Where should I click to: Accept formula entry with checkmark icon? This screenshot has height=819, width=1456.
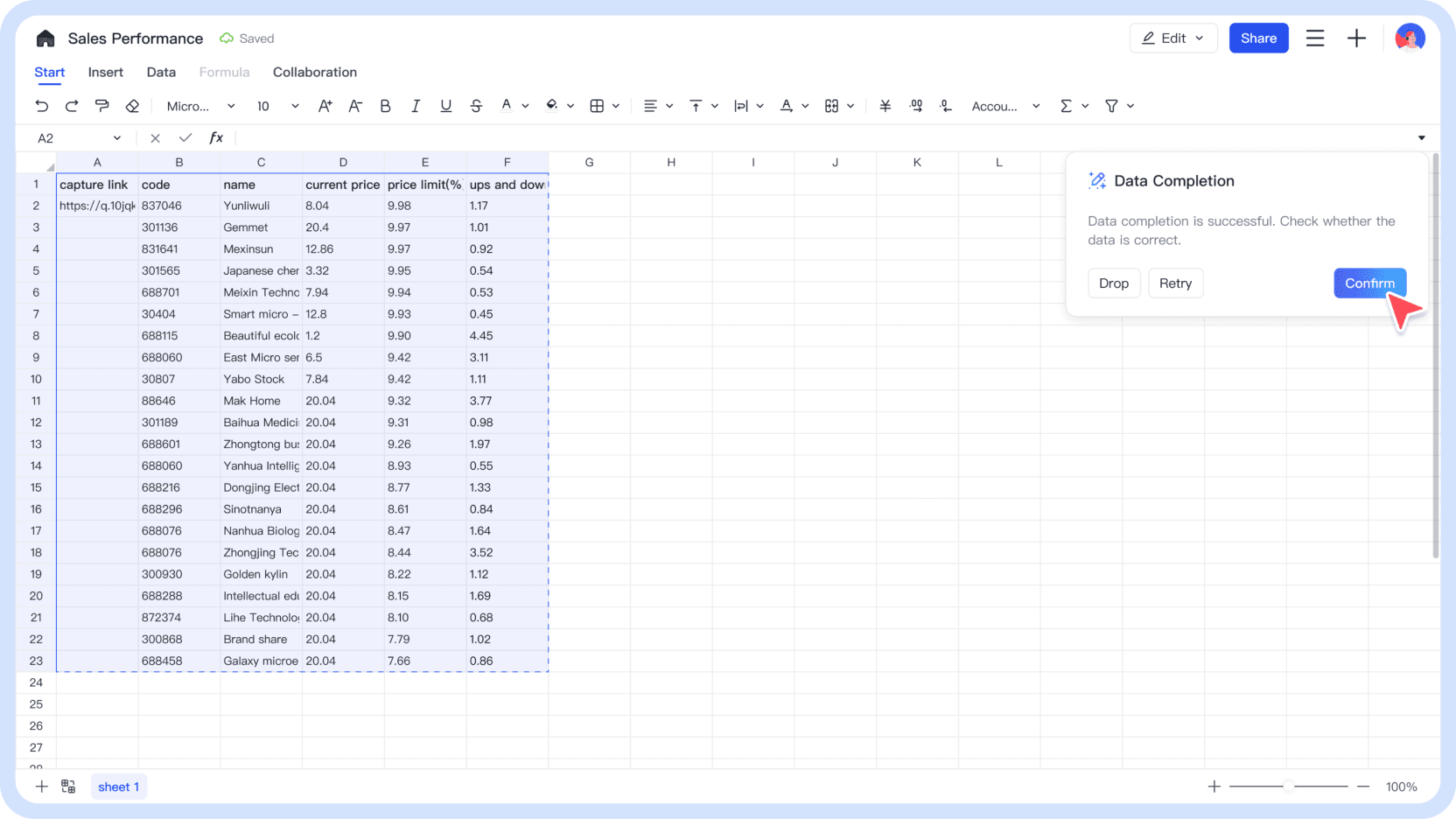tap(185, 138)
